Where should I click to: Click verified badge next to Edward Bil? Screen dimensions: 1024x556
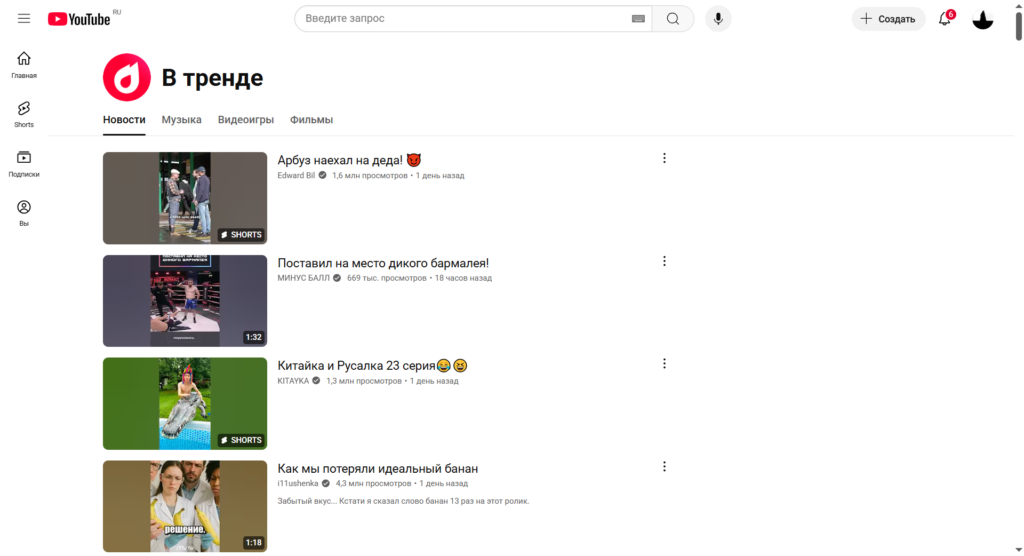[x=323, y=175]
